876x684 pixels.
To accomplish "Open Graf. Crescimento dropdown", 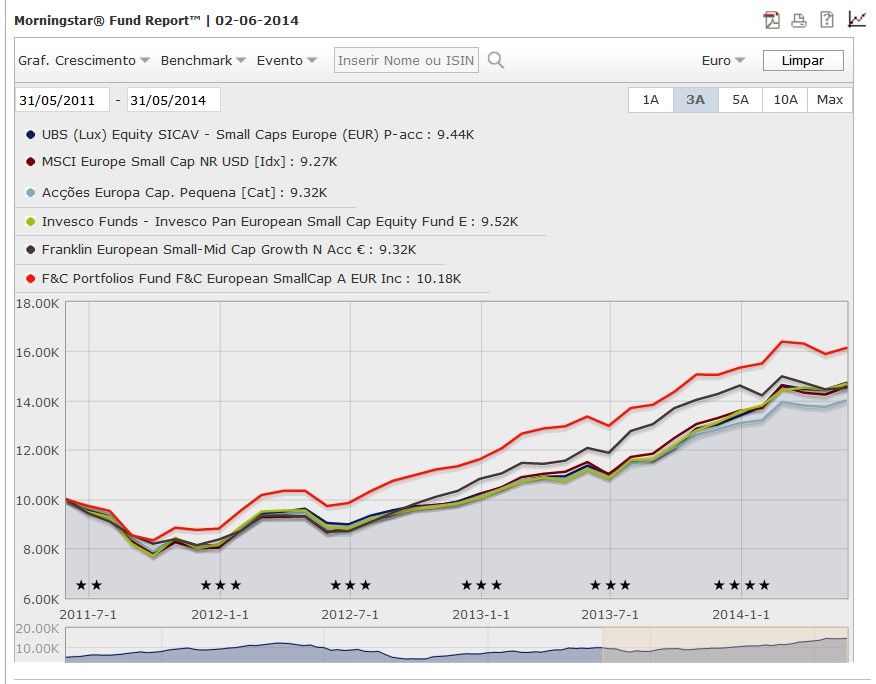I will tap(84, 60).
